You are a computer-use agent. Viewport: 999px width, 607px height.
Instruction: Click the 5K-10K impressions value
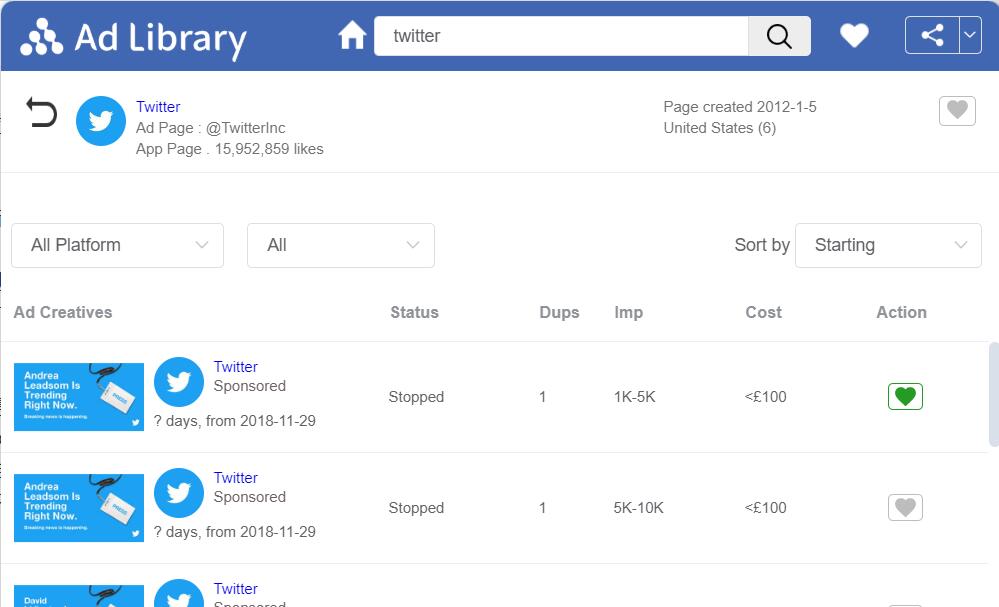(638, 508)
